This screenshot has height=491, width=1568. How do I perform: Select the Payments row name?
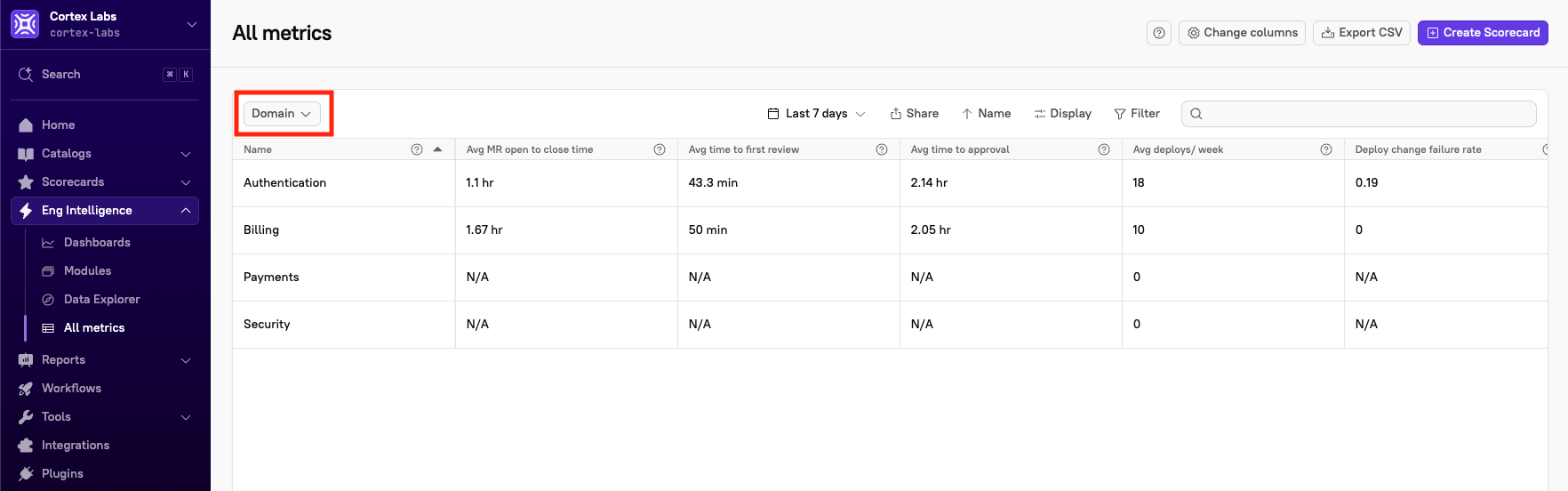[x=271, y=278]
